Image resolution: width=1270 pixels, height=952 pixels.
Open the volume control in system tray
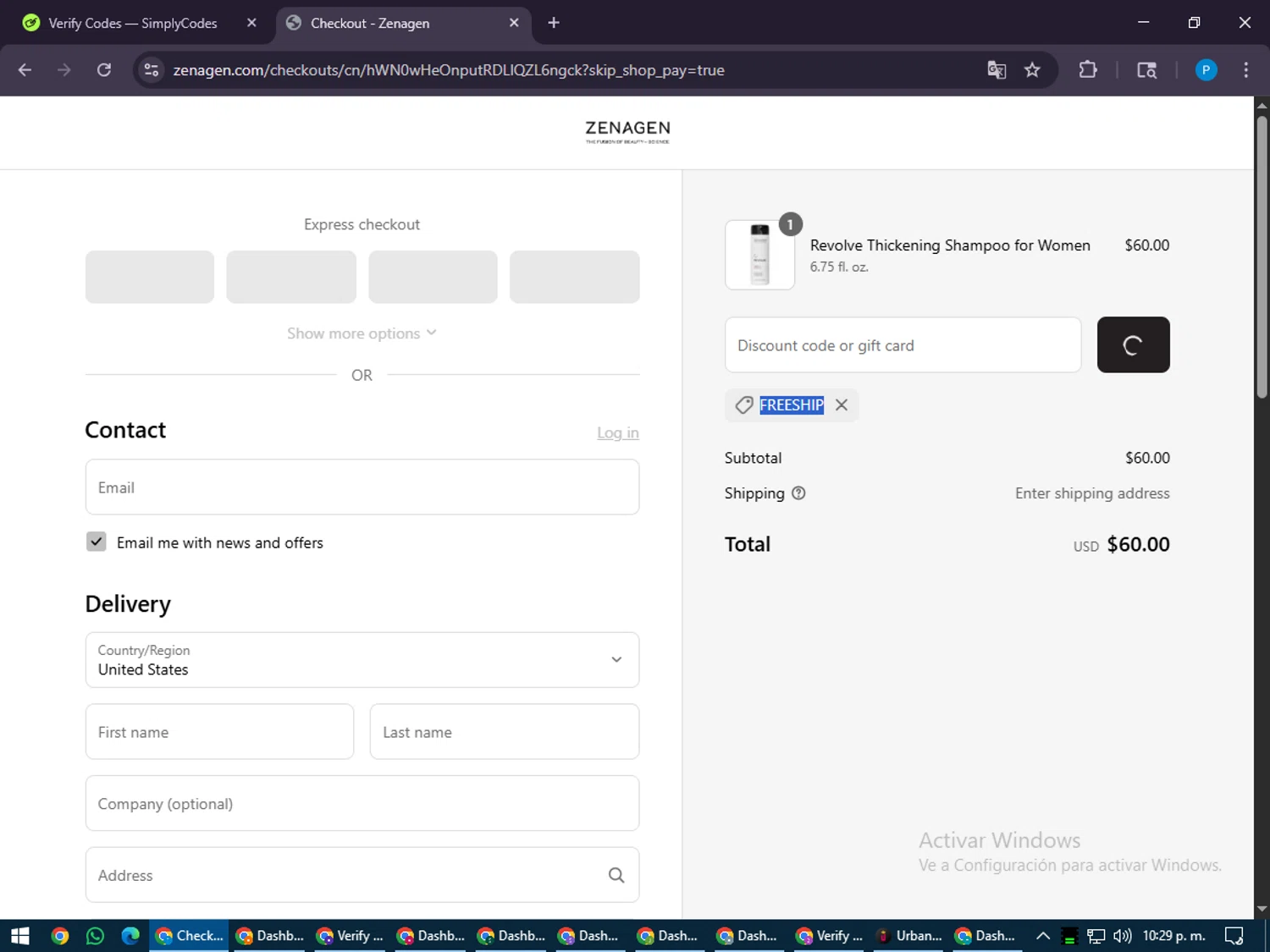coord(1122,936)
